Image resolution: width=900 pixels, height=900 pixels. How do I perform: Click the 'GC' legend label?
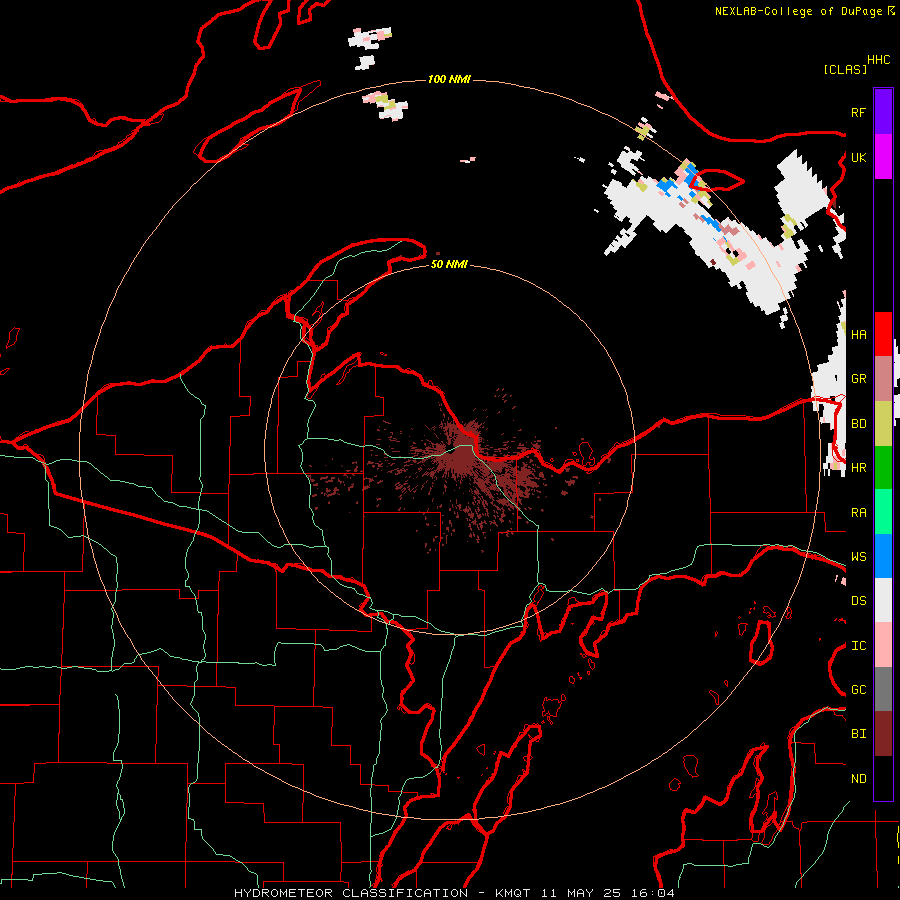pyautogui.click(x=858, y=690)
